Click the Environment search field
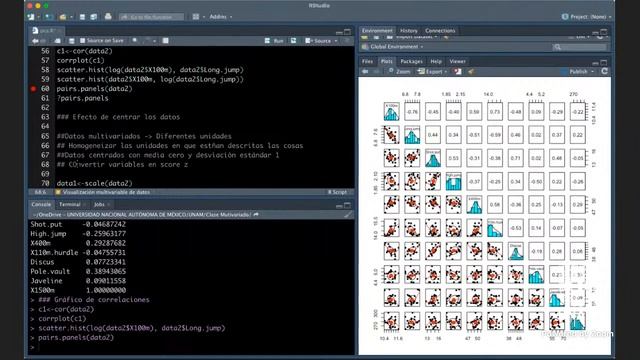Viewport: 640px width, 360px height. (x=579, y=47)
